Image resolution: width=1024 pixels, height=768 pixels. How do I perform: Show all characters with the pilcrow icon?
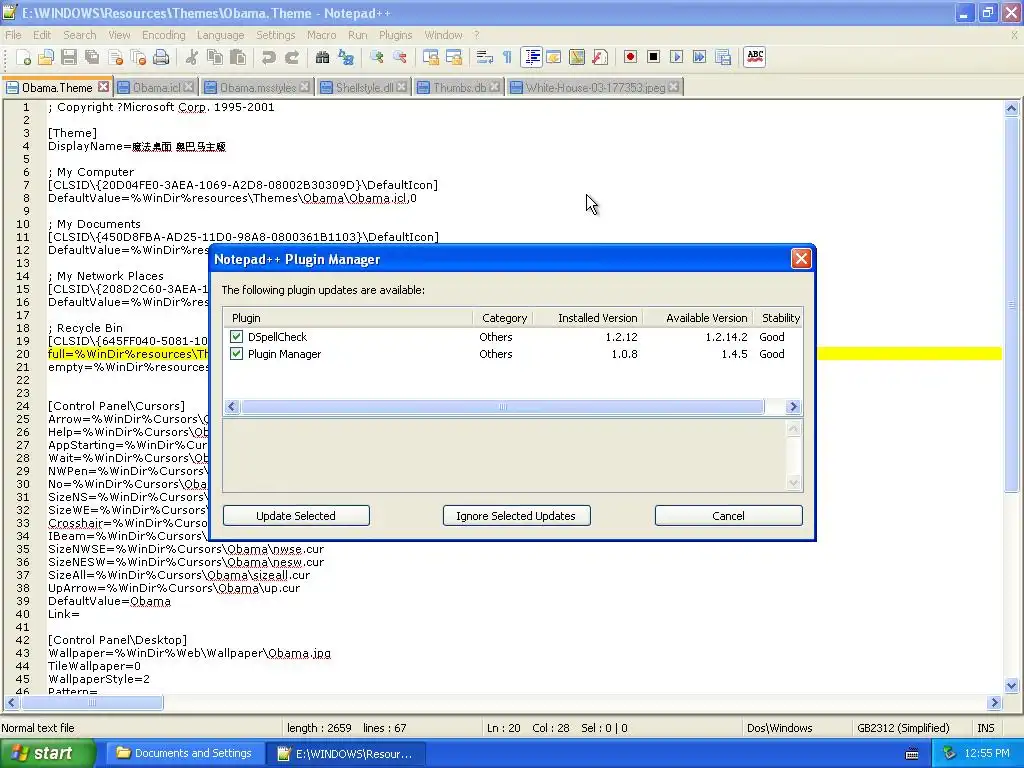507,57
